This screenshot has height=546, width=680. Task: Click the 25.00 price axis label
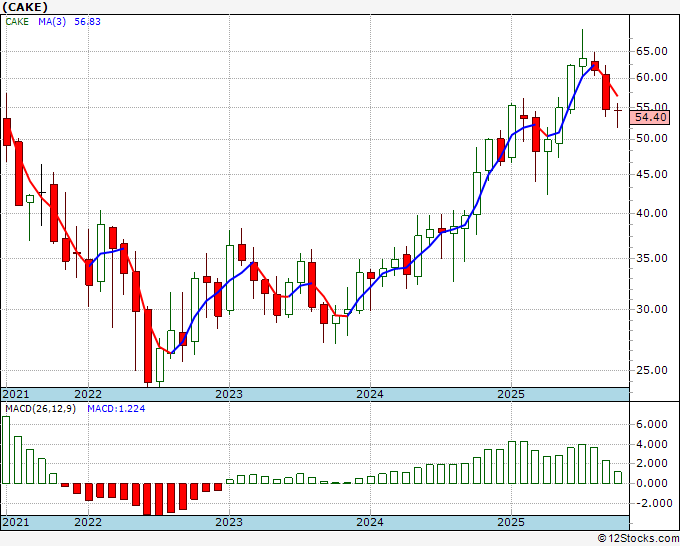(651, 370)
